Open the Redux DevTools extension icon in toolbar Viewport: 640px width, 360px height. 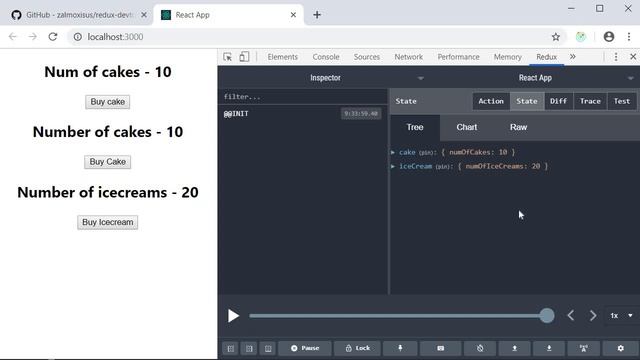click(581, 37)
